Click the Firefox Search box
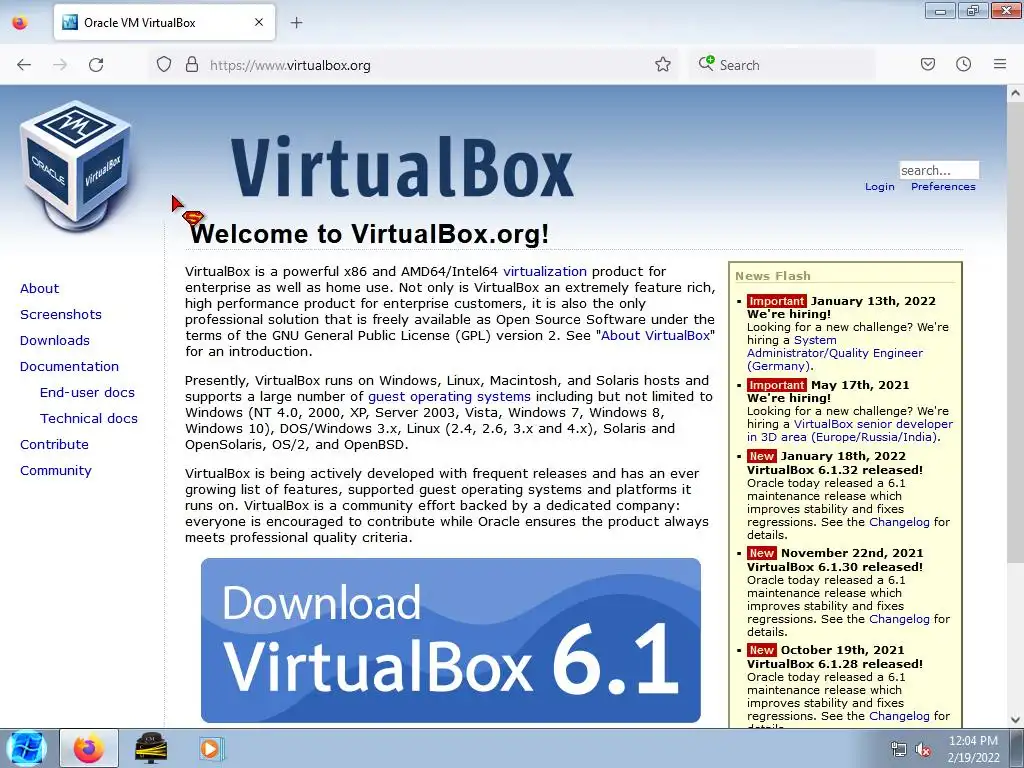The width and height of the screenshot is (1024, 768). point(782,65)
